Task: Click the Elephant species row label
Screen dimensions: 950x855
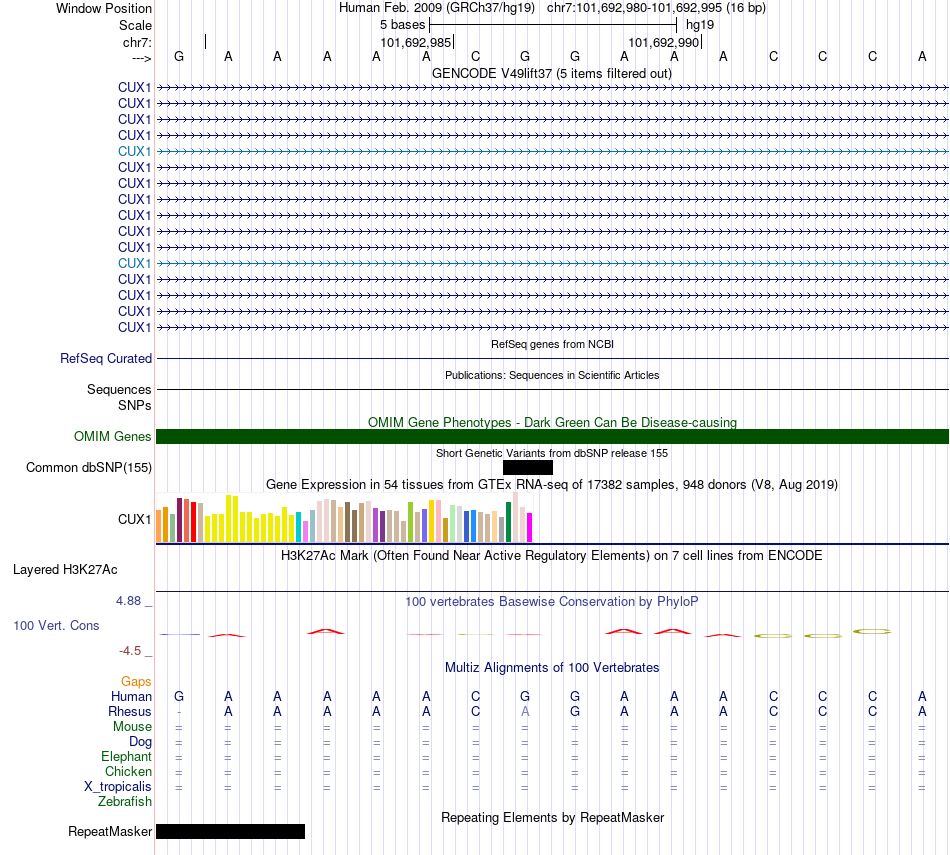Action: coord(126,756)
